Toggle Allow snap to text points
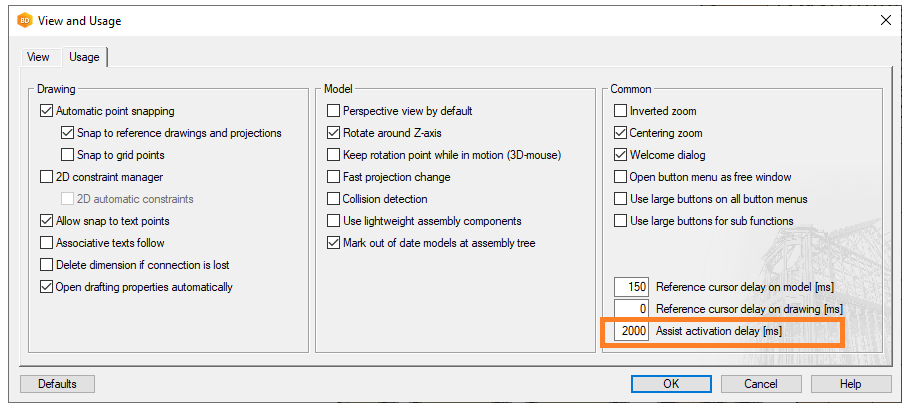 [x=47, y=221]
